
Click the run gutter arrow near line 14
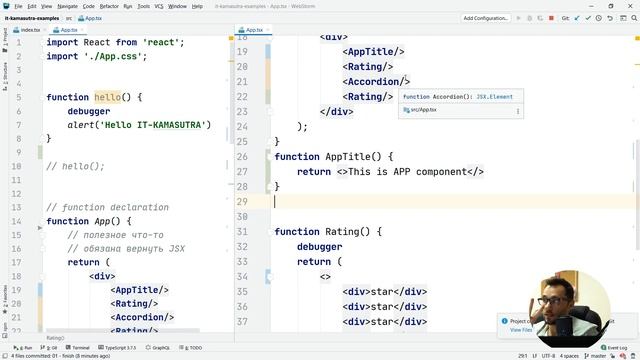pyautogui.click(x=40, y=228)
